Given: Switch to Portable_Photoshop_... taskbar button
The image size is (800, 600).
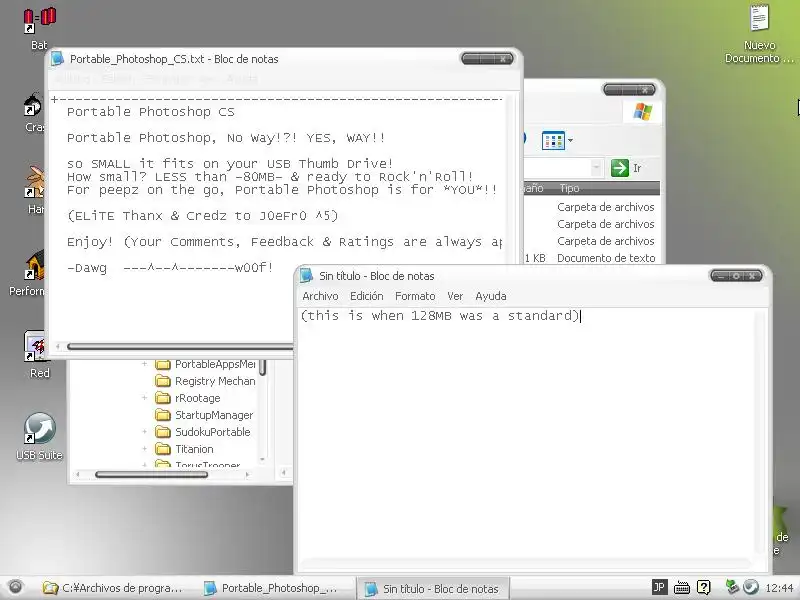Looking at the screenshot, I should [x=271, y=588].
